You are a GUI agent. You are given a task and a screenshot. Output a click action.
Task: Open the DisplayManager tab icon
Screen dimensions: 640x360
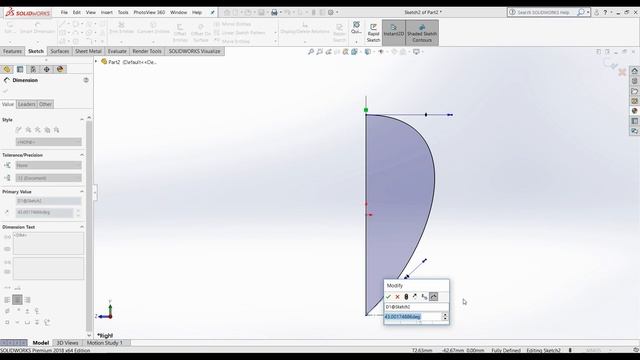pos(60,69)
